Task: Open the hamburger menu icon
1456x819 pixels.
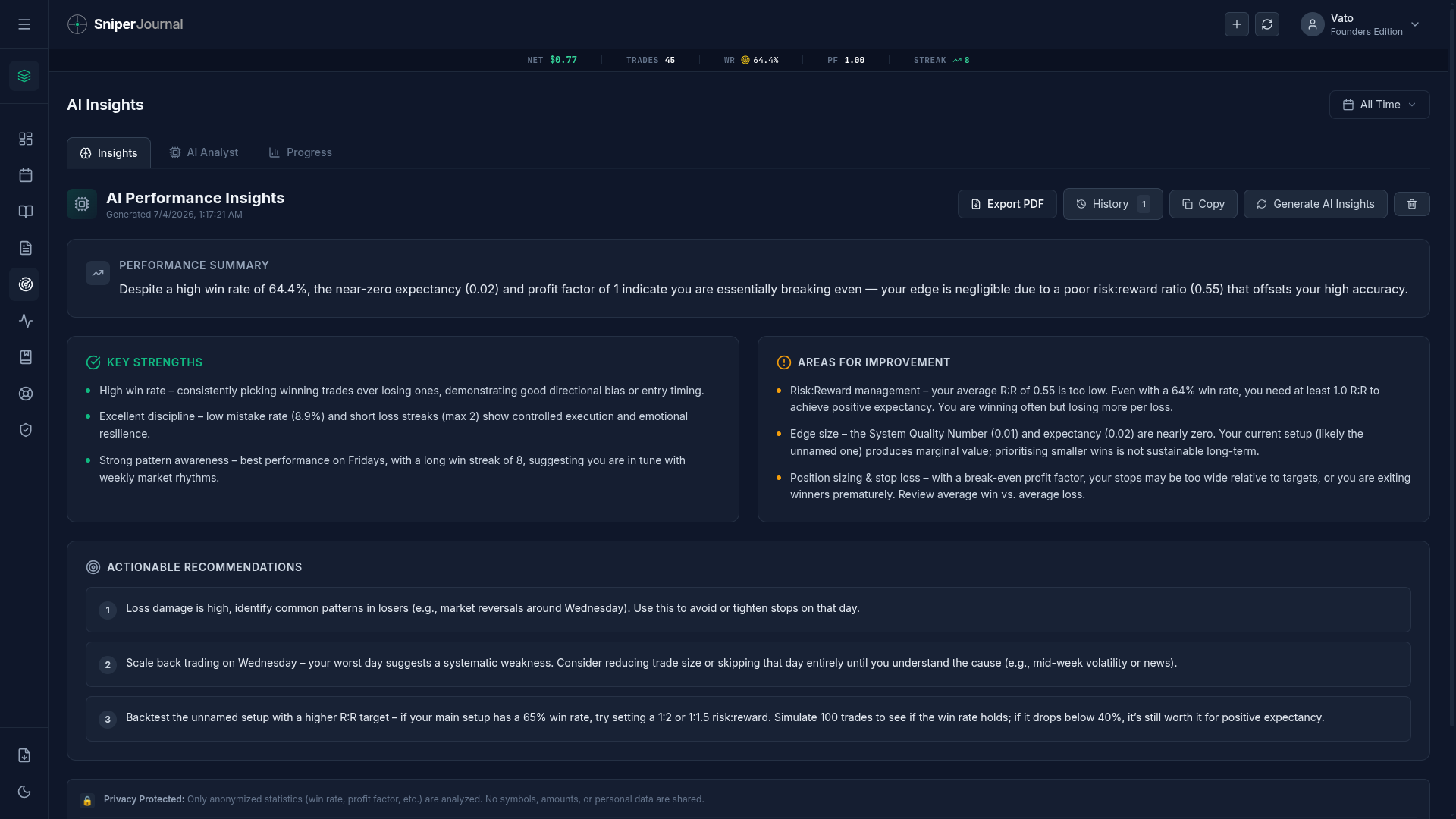Action: (x=24, y=24)
